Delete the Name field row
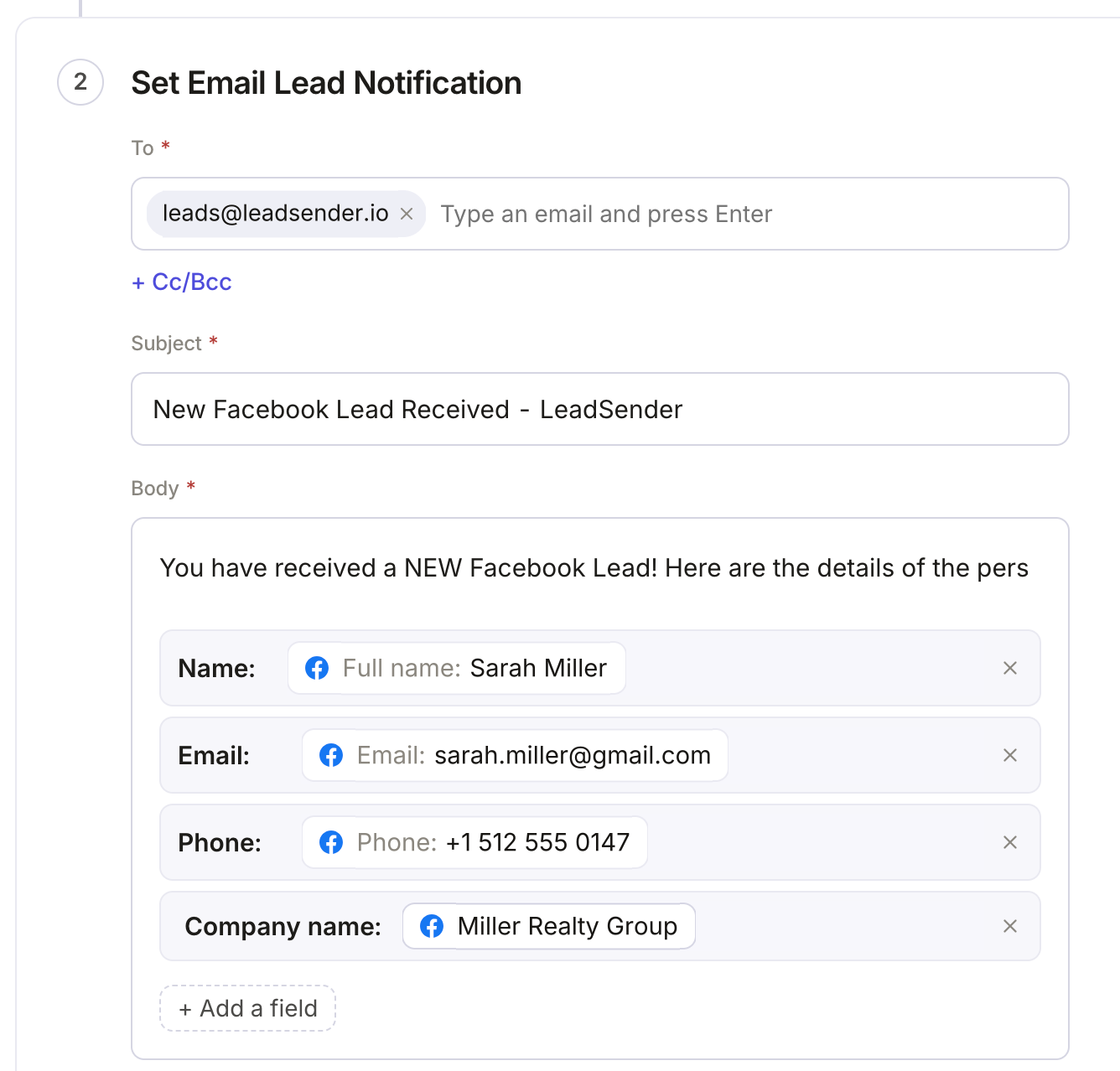The image size is (1120, 1071). tap(1010, 668)
